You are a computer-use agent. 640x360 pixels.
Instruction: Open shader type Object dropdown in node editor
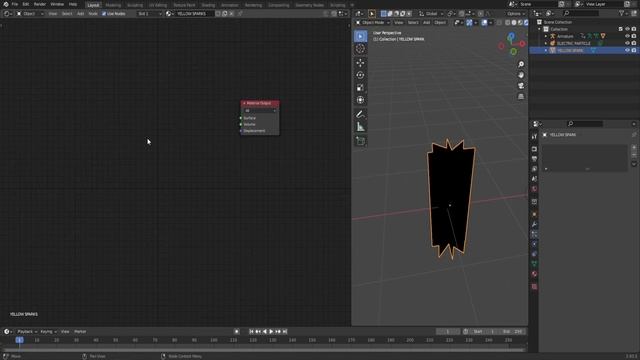[x=30, y=13]
